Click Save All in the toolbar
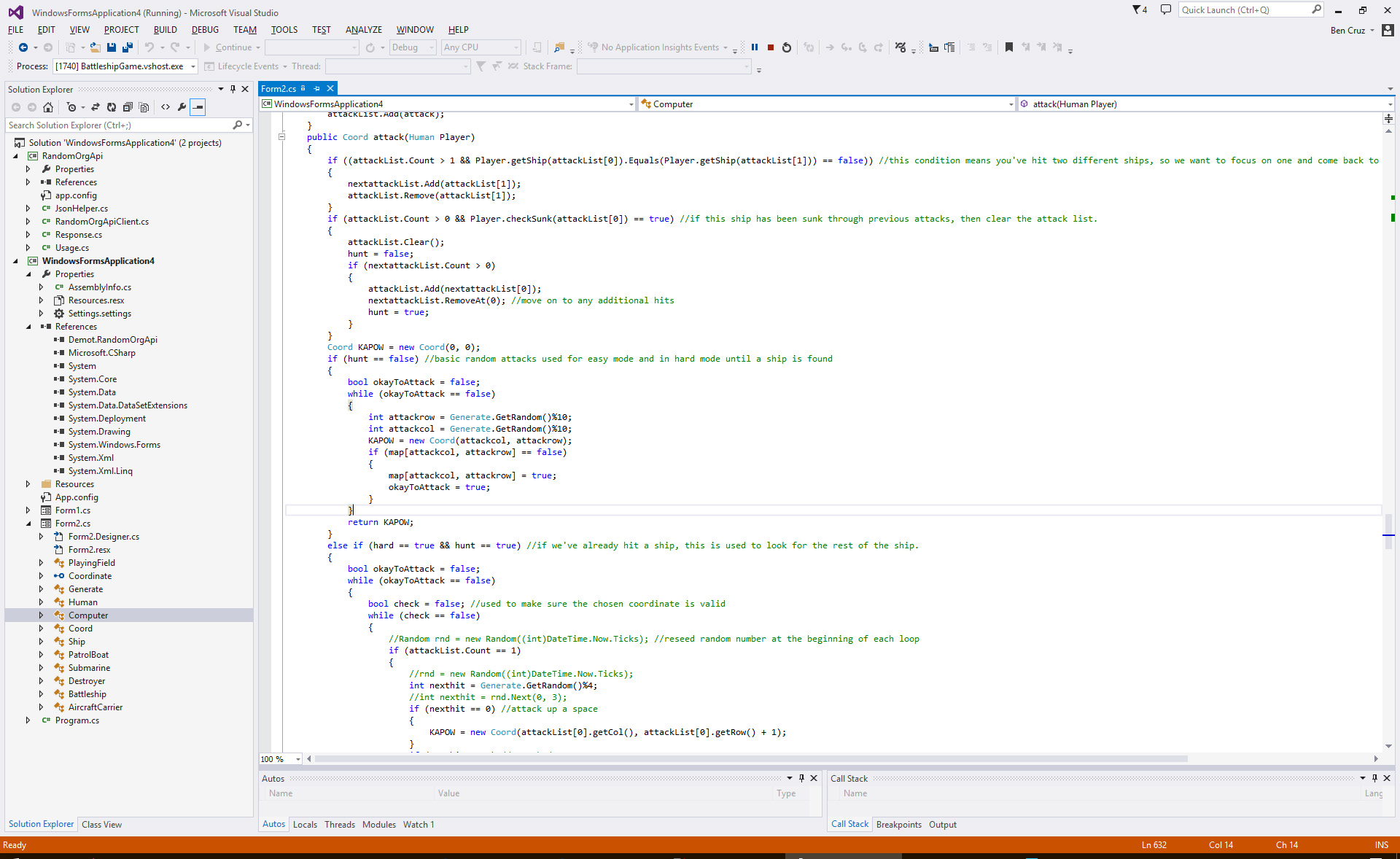 pos(127,47)
